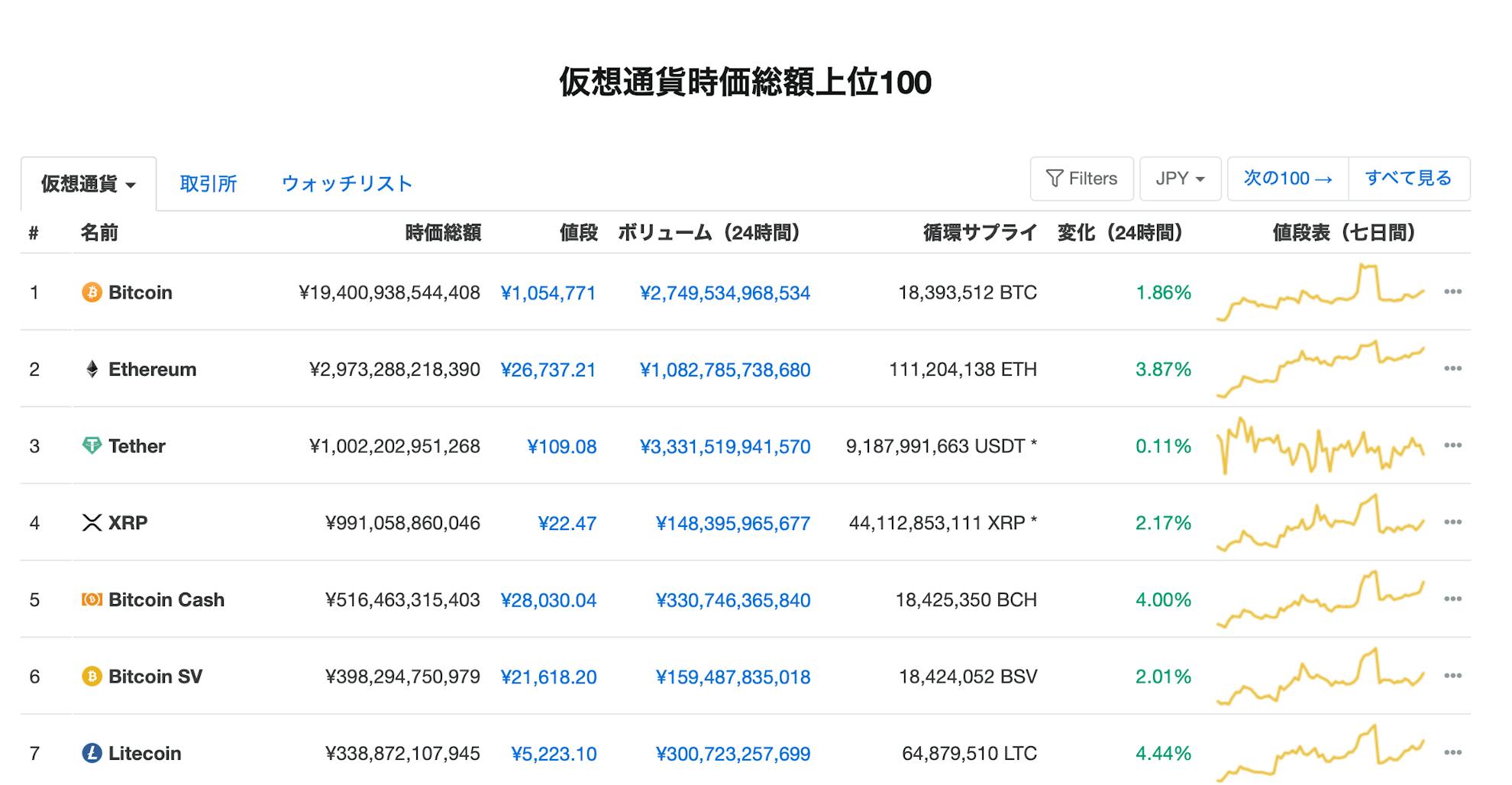Open the Filters button

pyautogui.click(x=1081, y=179)
